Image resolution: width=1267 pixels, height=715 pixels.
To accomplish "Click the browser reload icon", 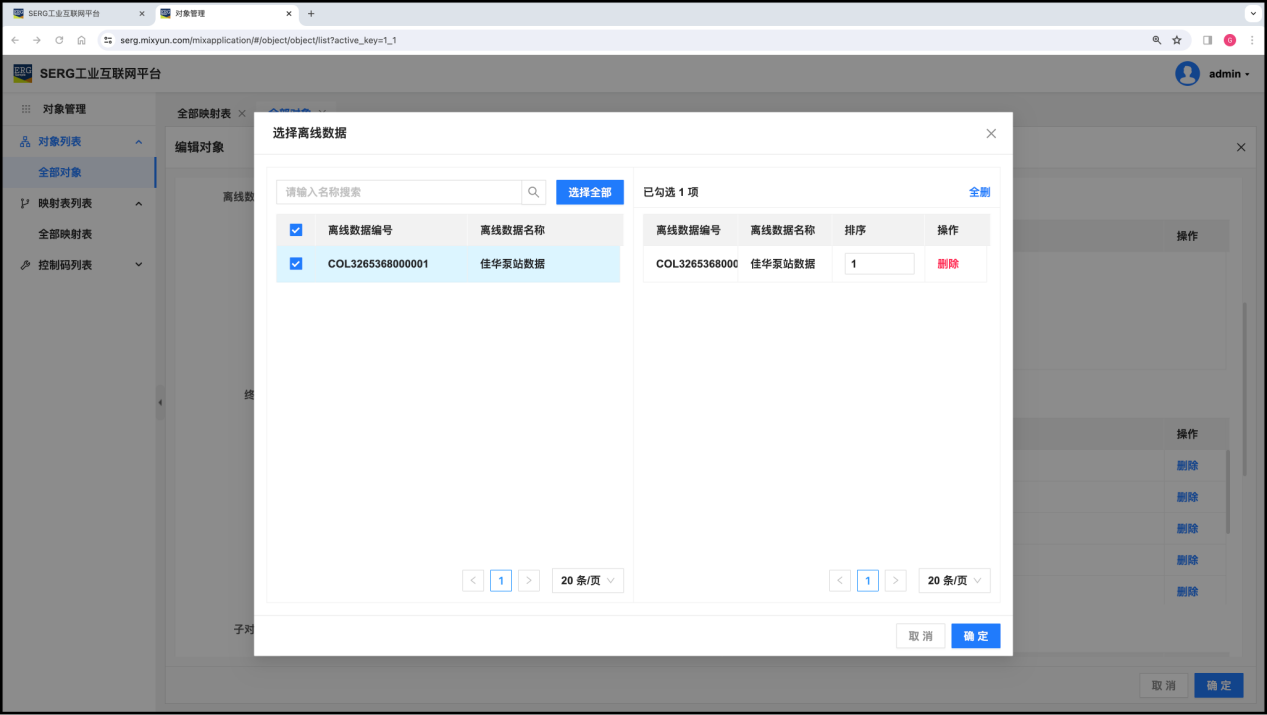I will 59,40.
